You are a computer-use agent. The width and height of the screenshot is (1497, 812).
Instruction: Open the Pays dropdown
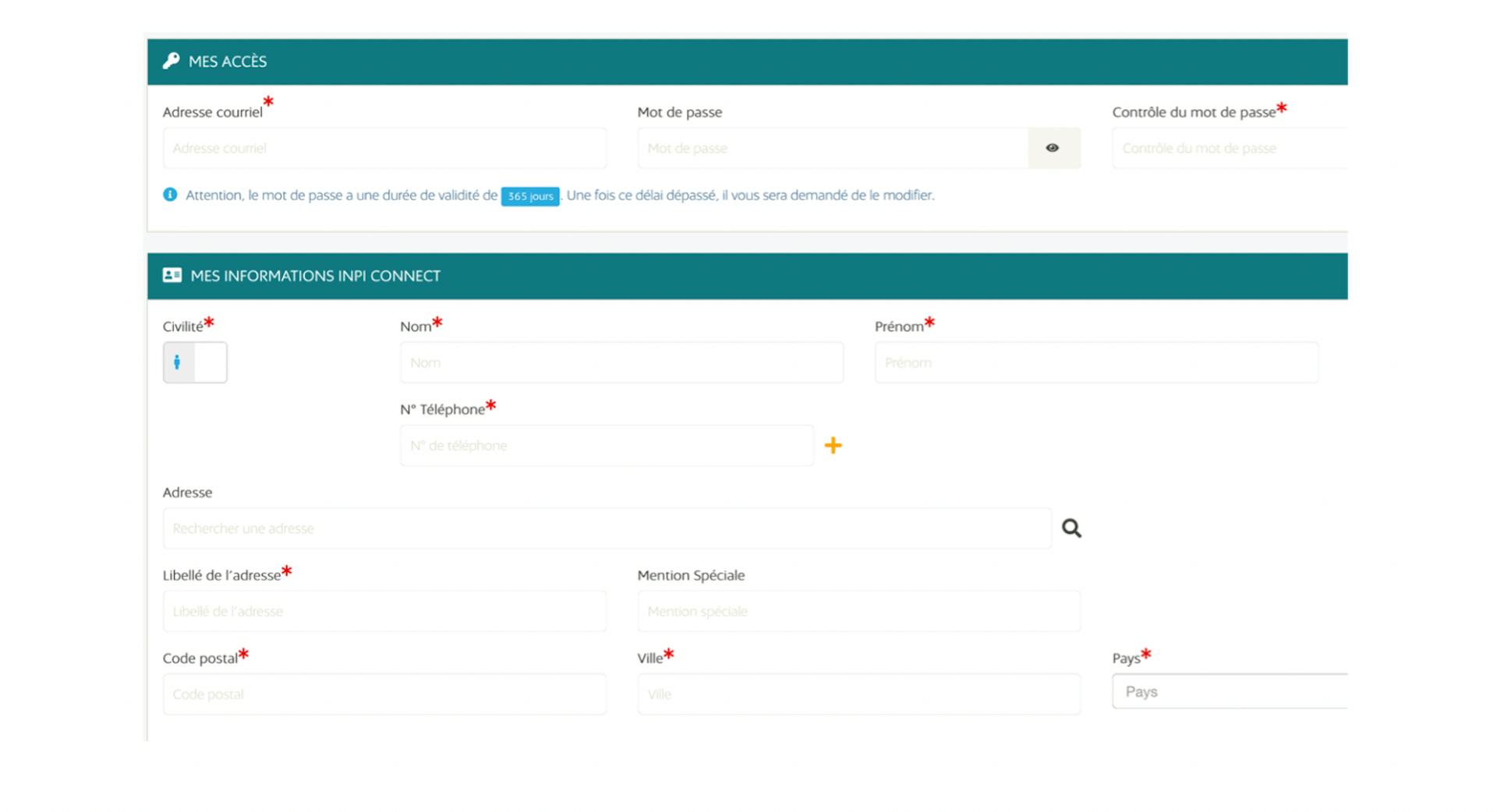1230,691
